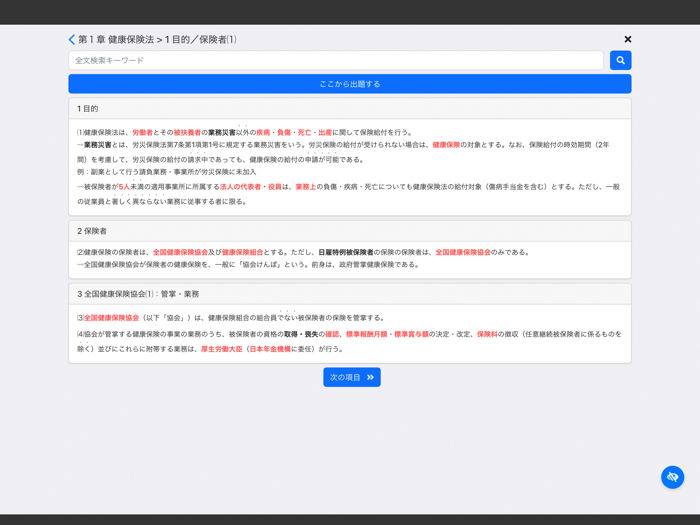Click the ここから出題する button

[350, 84]
